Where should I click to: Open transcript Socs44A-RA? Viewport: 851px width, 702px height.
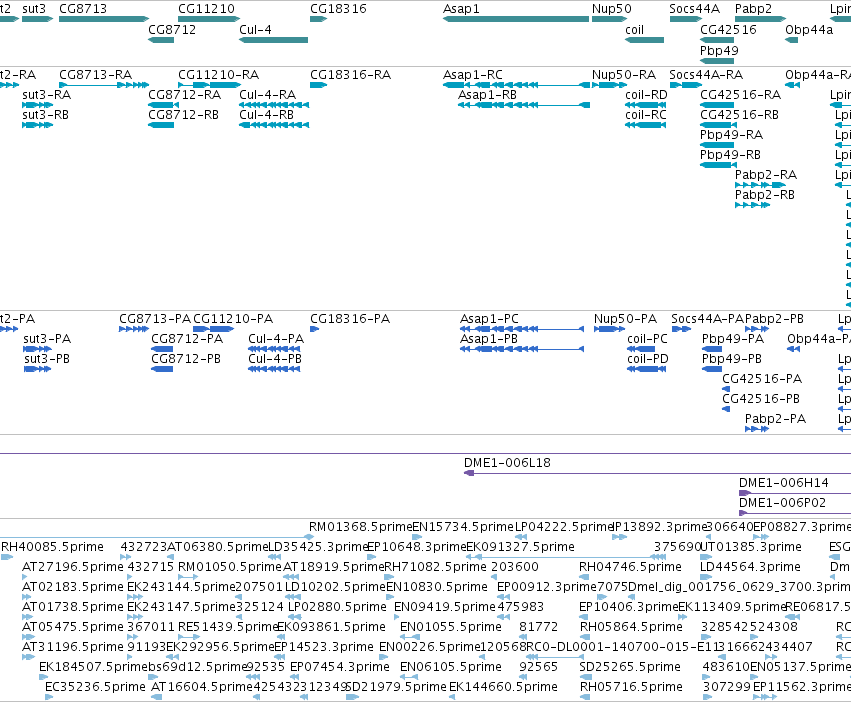[706, 74]
